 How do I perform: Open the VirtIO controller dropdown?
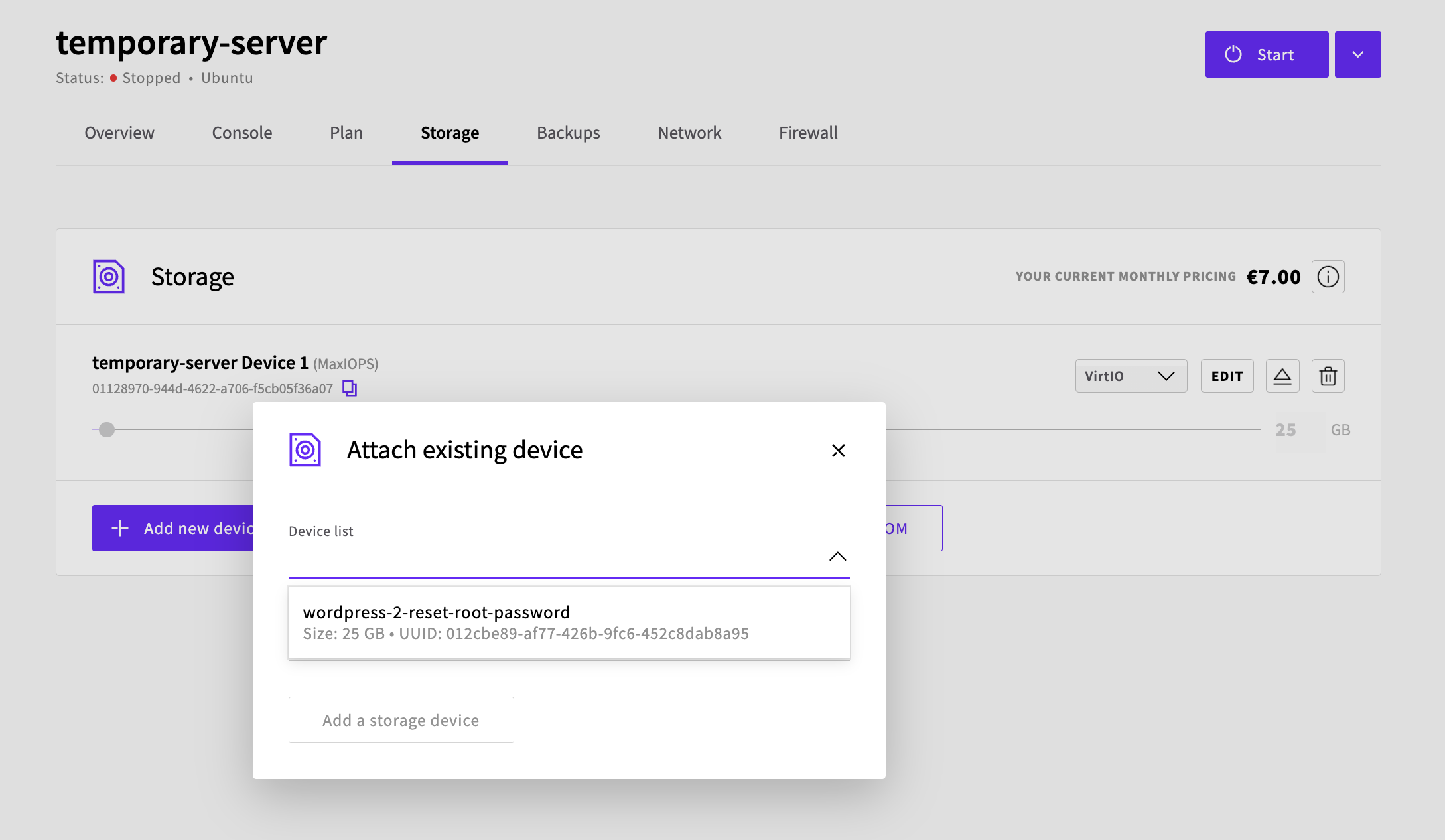(1131, 376)
